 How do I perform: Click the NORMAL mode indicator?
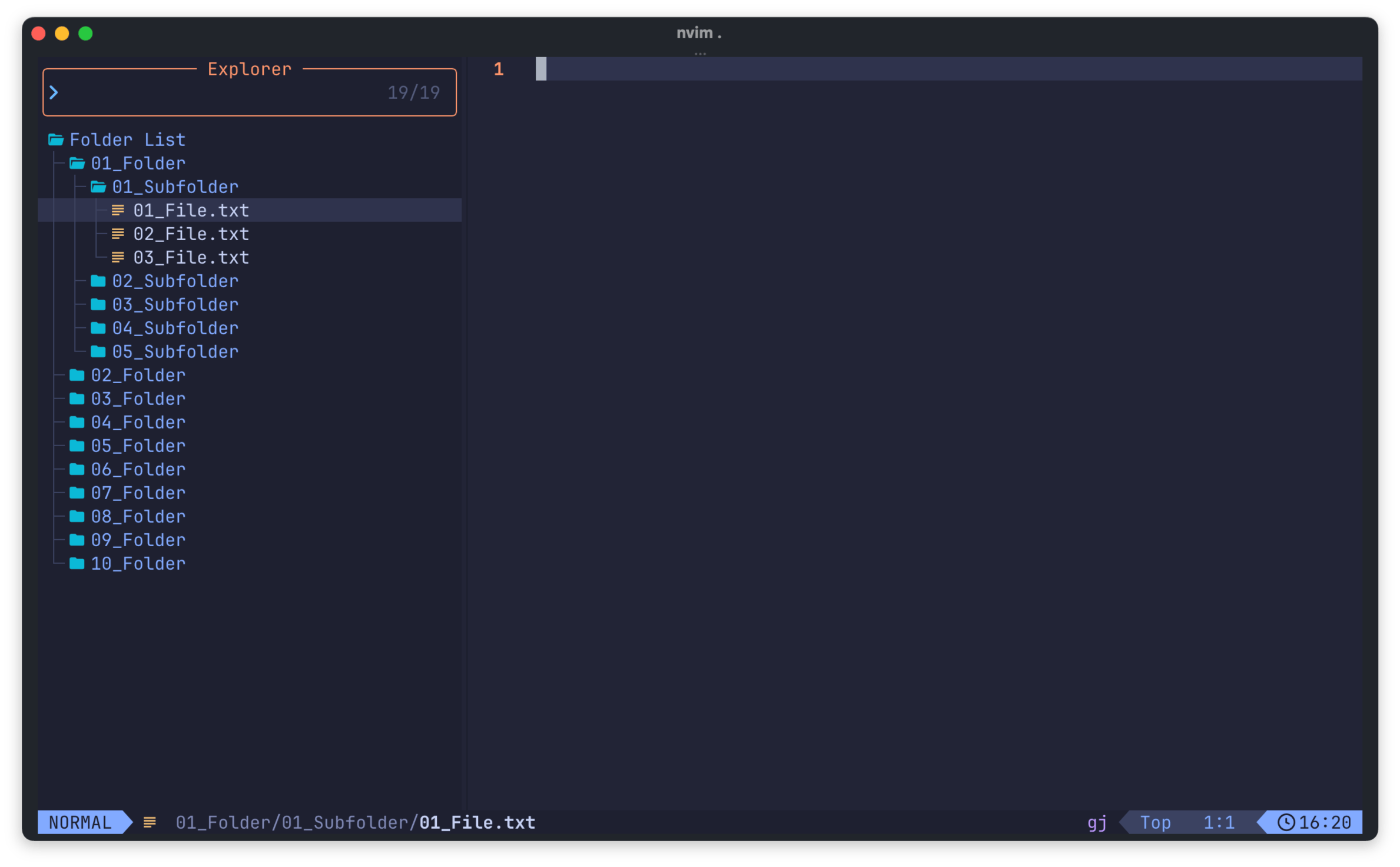80,822
